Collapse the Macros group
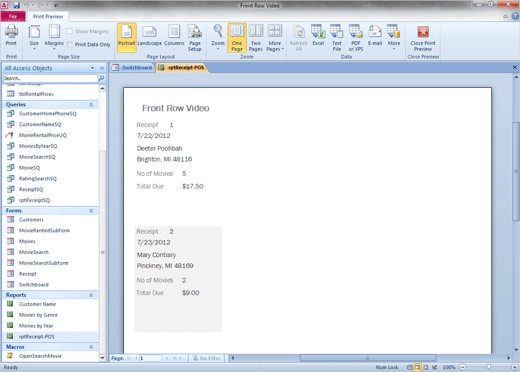The image size is (520, 372). 91,347
